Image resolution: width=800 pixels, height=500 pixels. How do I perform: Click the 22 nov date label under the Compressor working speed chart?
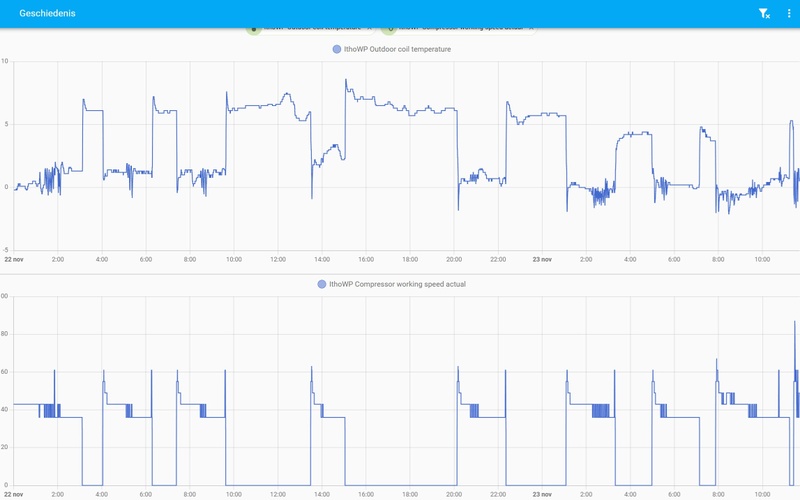point(14,494)
